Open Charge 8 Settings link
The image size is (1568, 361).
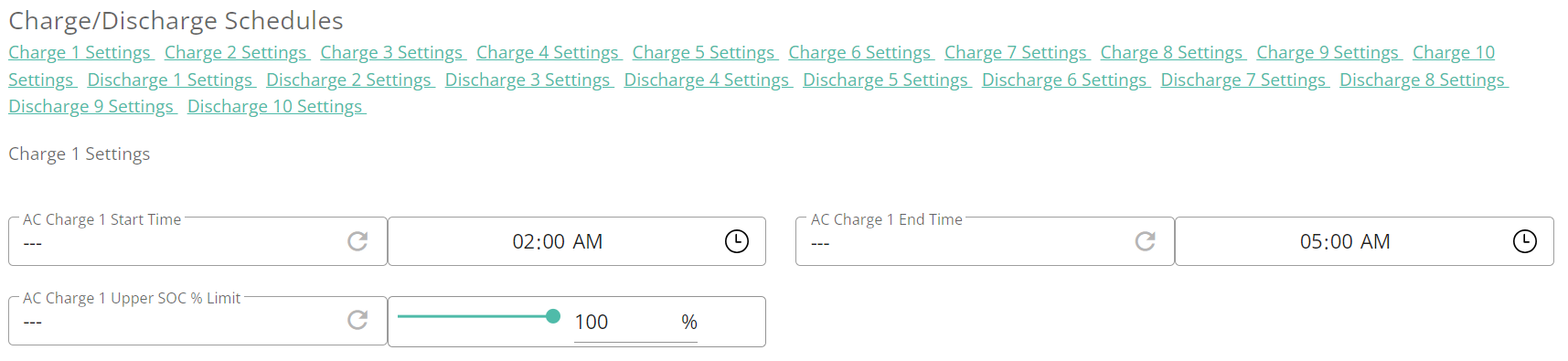coord(1172,53)
